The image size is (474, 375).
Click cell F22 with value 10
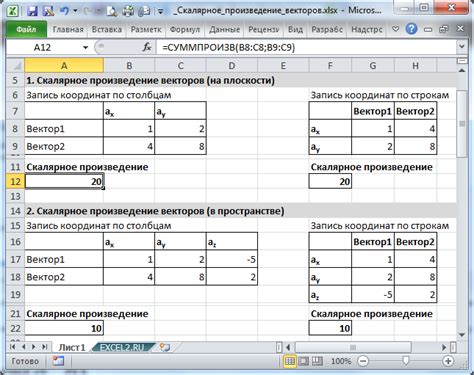click(x=330, y=328)
